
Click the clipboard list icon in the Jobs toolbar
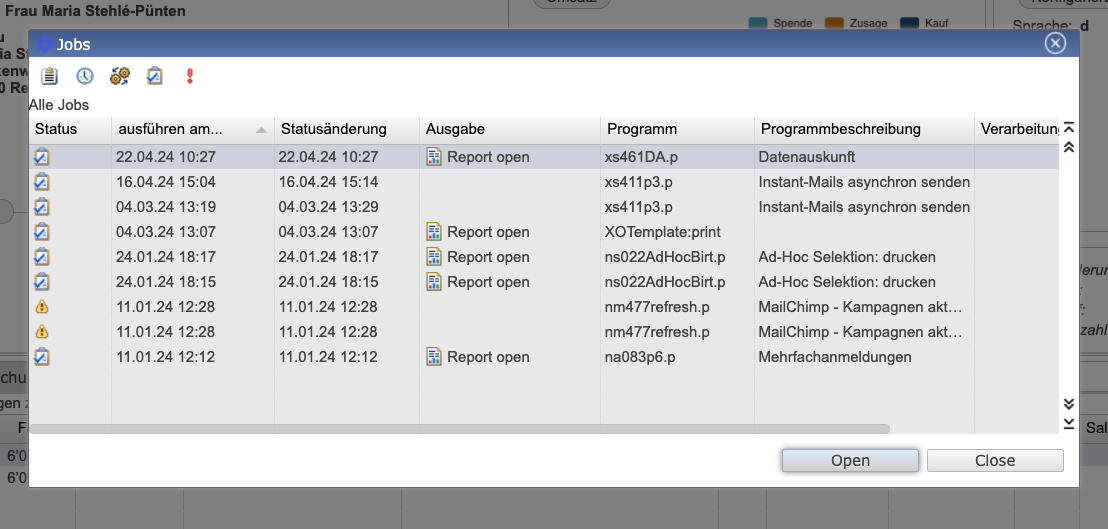click(50, 76)
